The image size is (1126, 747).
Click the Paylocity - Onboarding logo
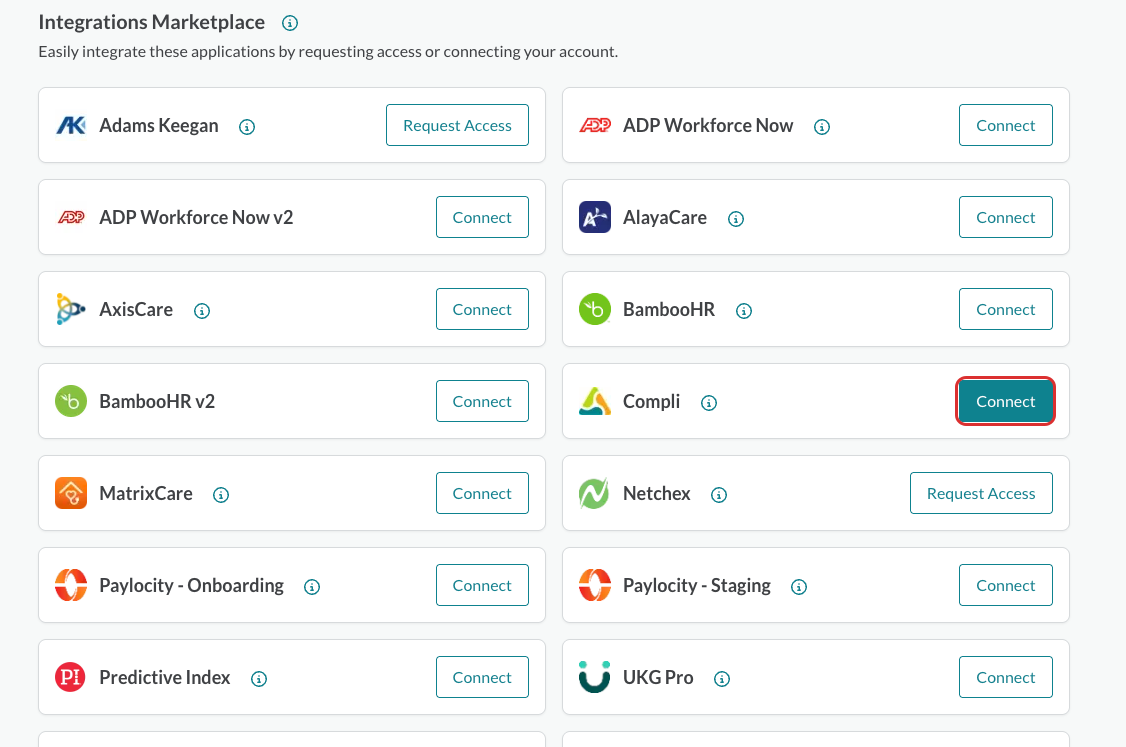71,585
